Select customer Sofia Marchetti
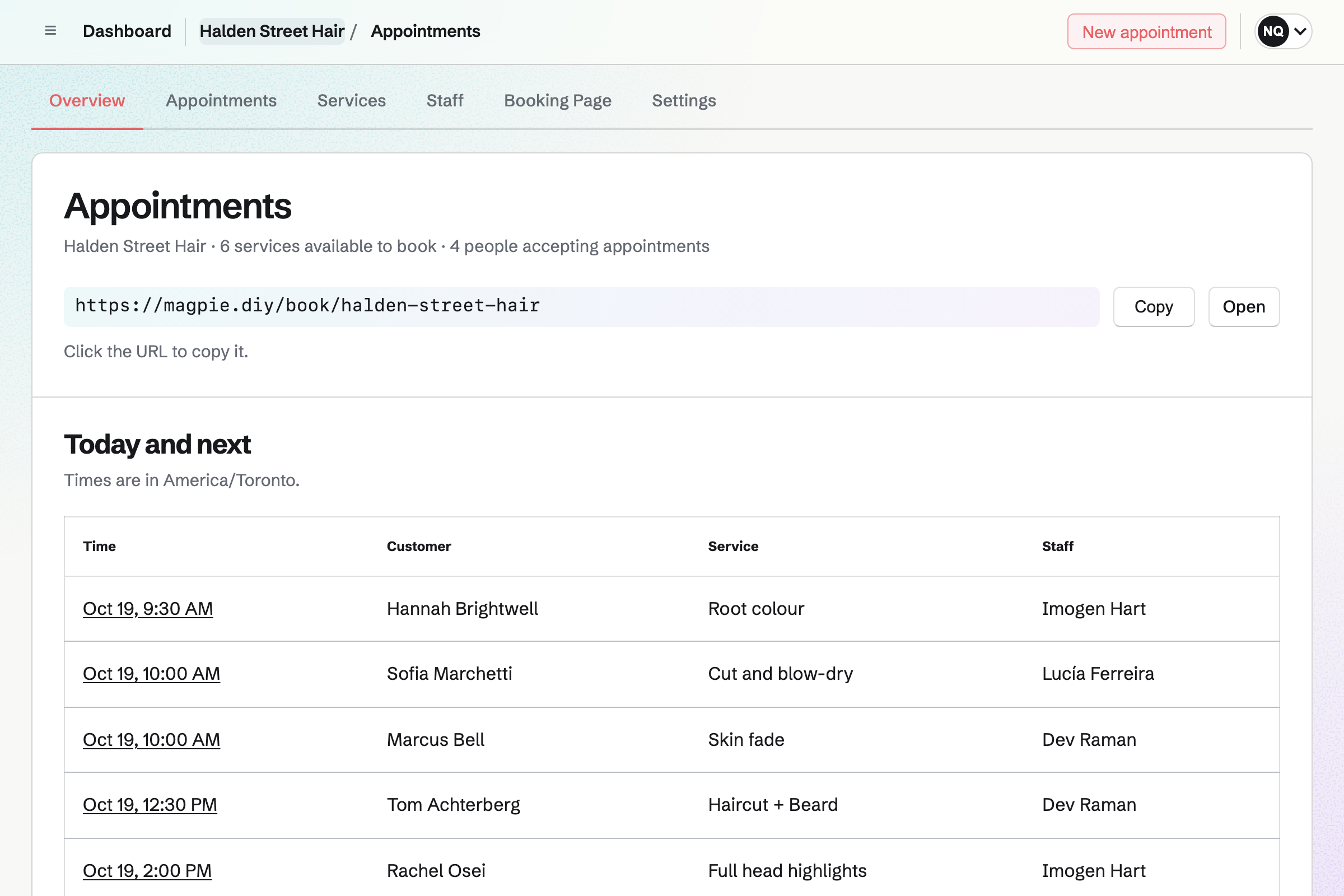The width and height of the screenshot is (1344, 896). [449, 674]
